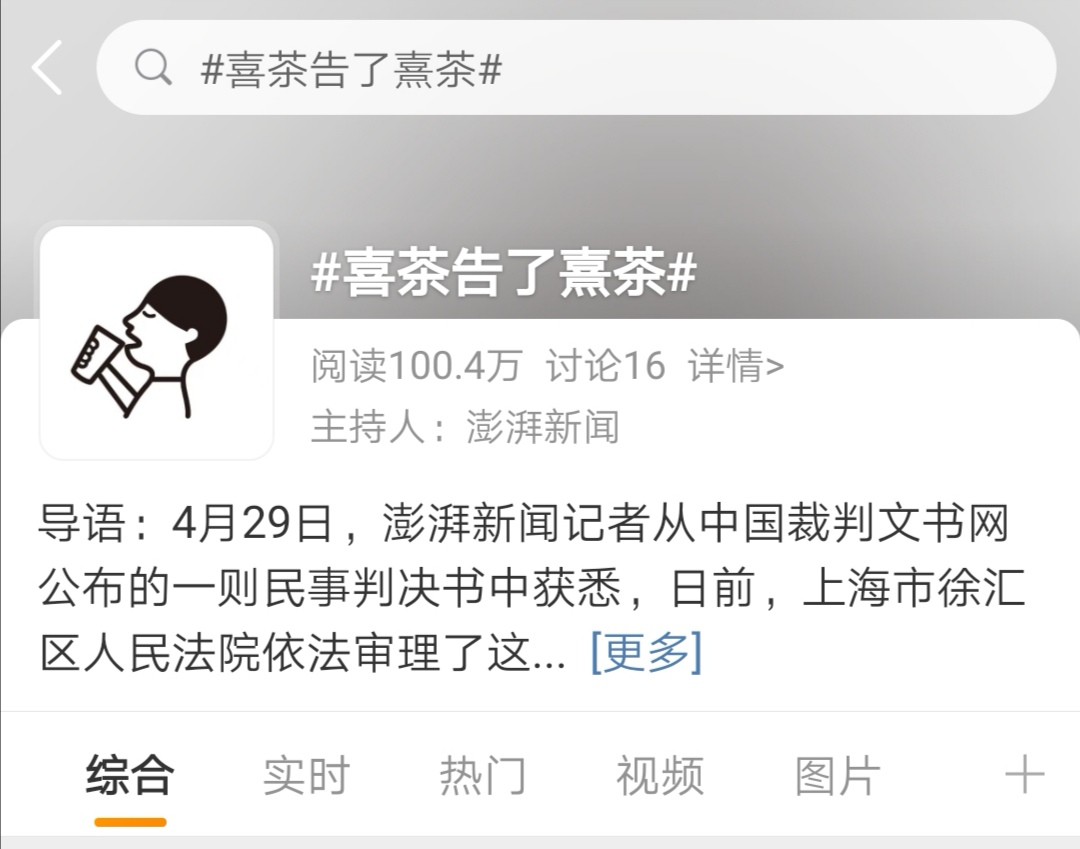Viewport: 1080px width, 849px height.
Task: Open host 澎湃新闻 profile
Action: [x=543, y=426]
